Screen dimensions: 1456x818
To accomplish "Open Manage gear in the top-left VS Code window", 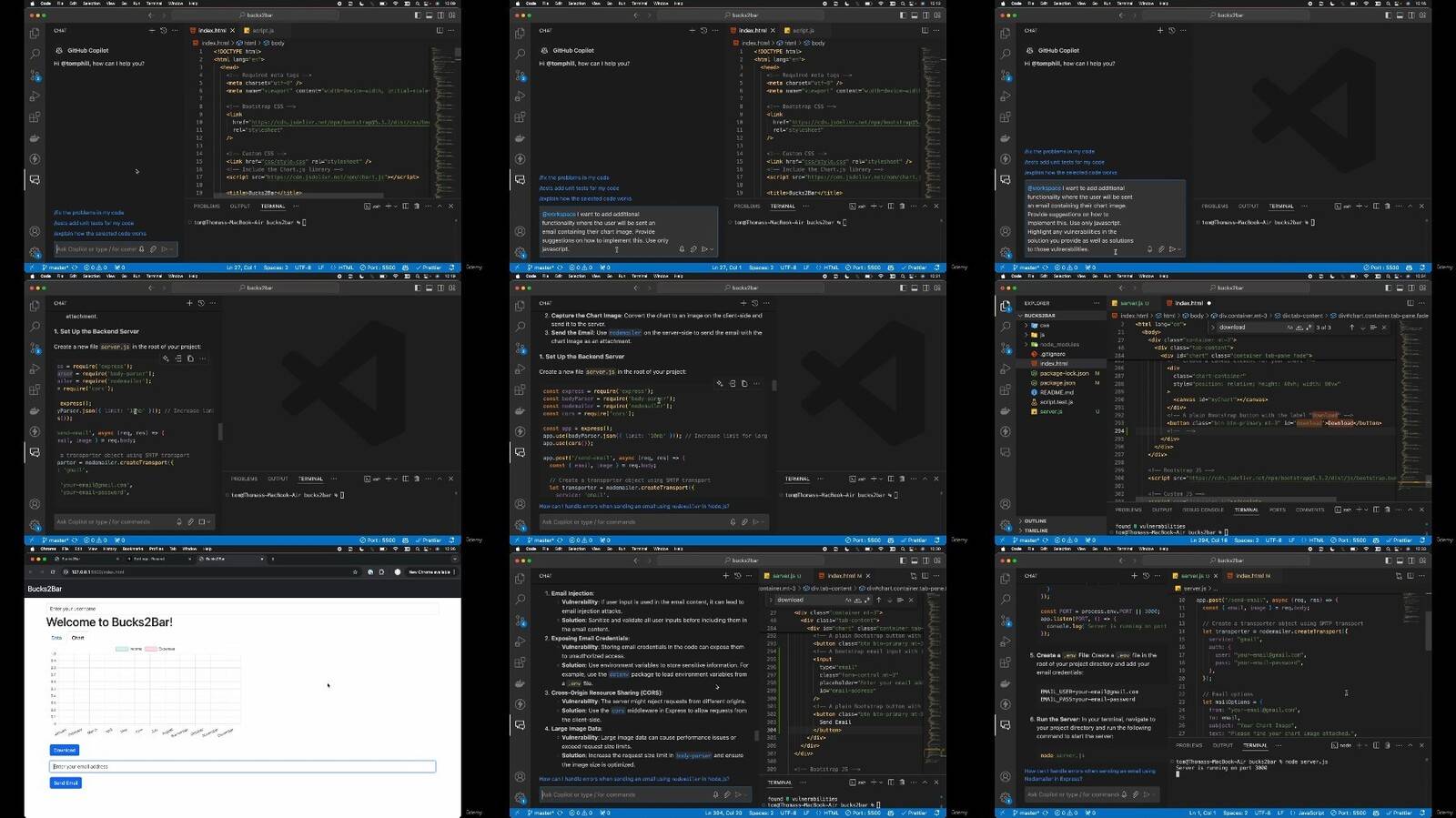I will (x=35, y=252).
